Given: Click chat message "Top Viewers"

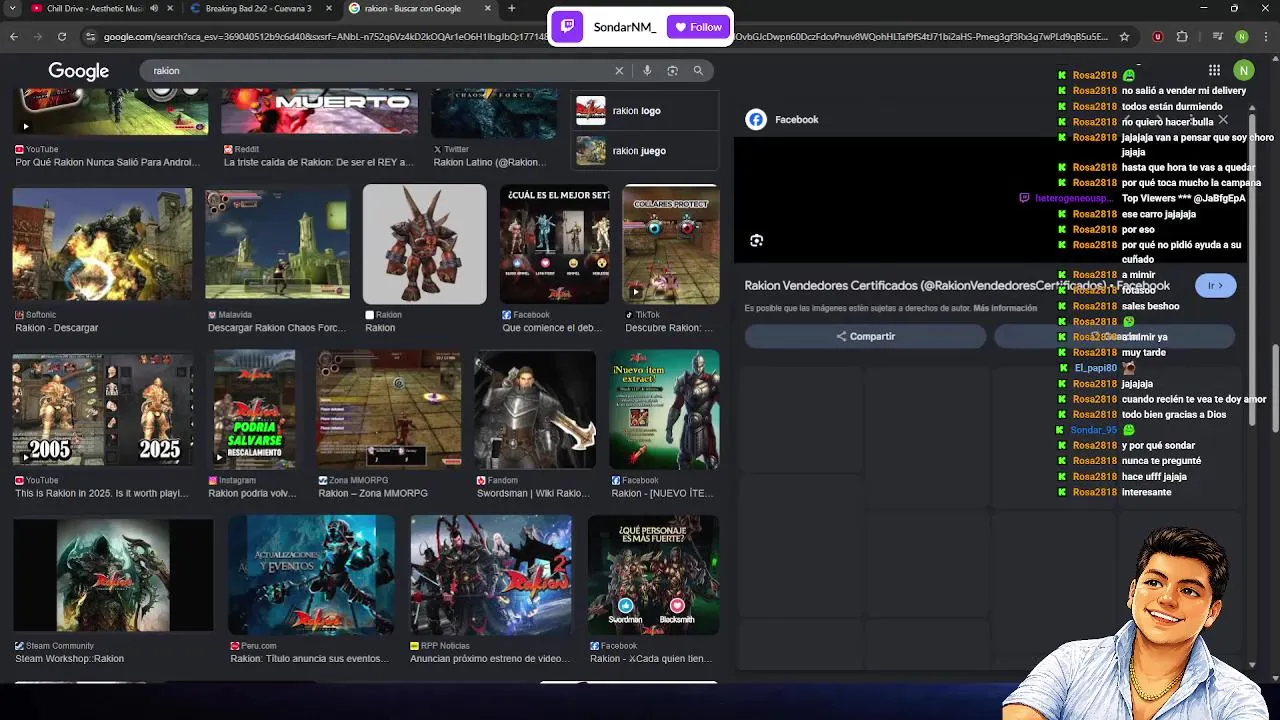Looking at the screenshot, I should [1184, 198].
